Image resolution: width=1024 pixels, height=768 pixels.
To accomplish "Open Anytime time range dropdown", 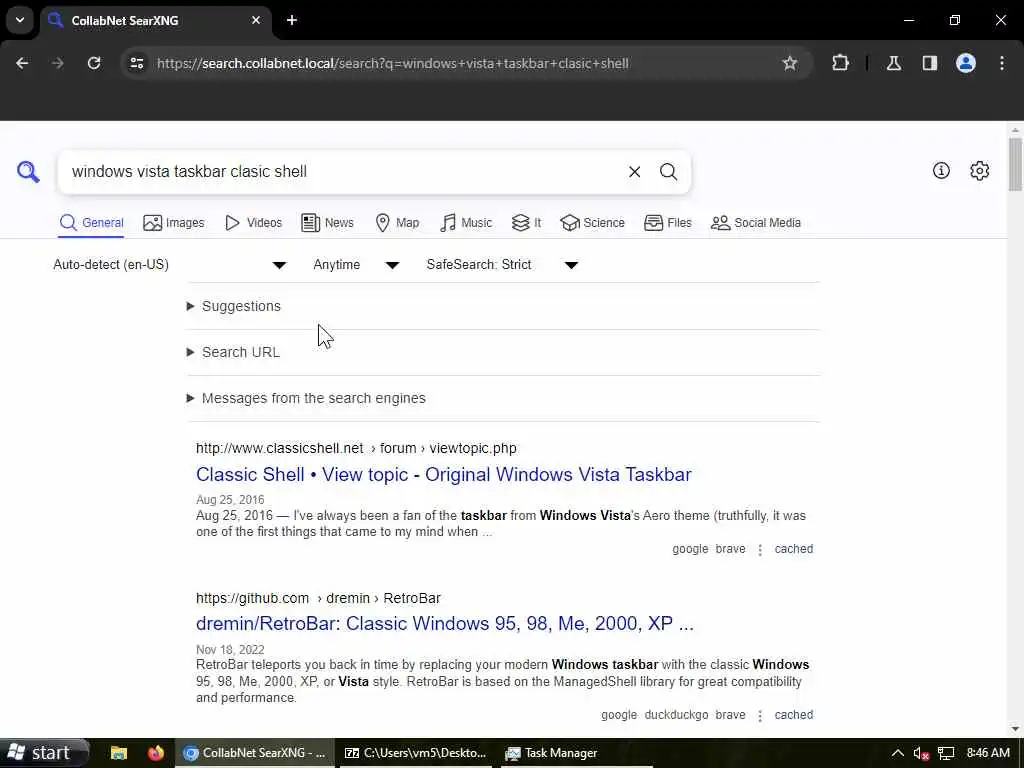I will click(x=356, y=264).
